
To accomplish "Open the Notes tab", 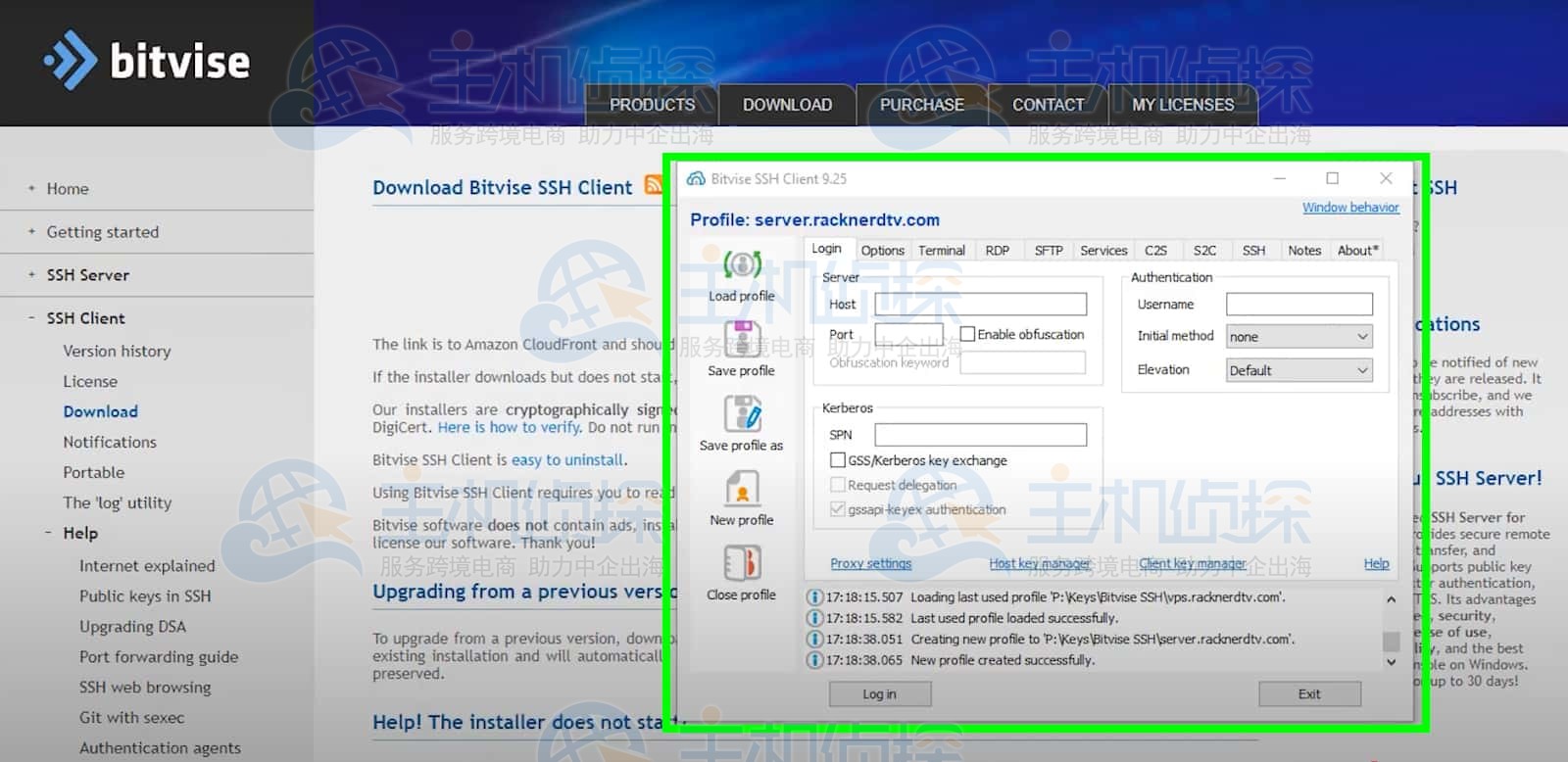I will click(1304, 251).
